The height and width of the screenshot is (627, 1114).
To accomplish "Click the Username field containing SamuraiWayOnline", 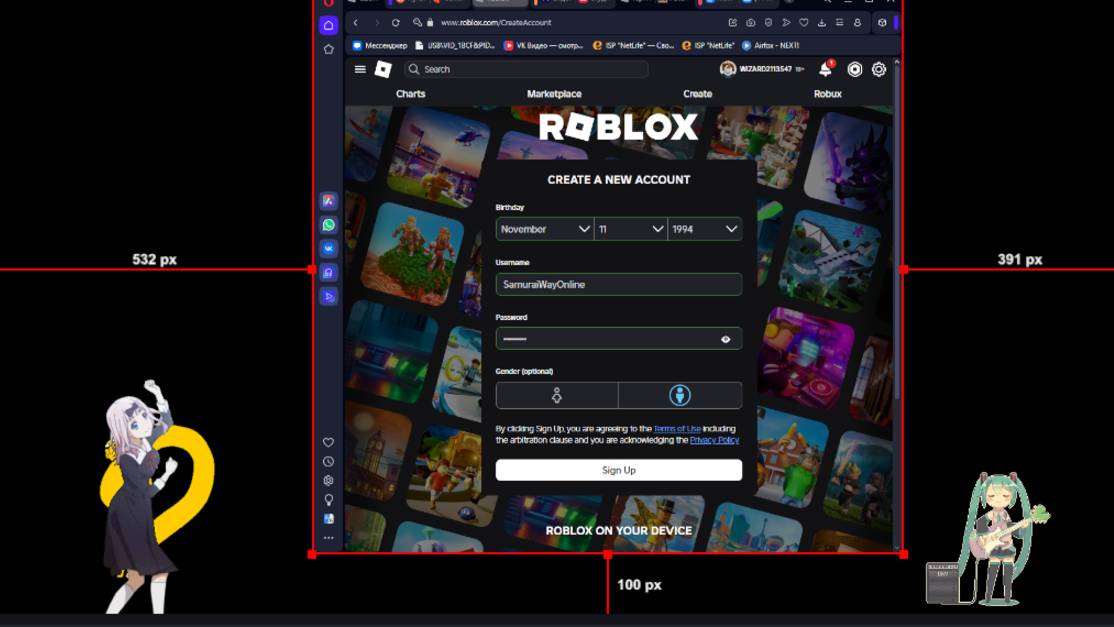I will pos(619,284).
